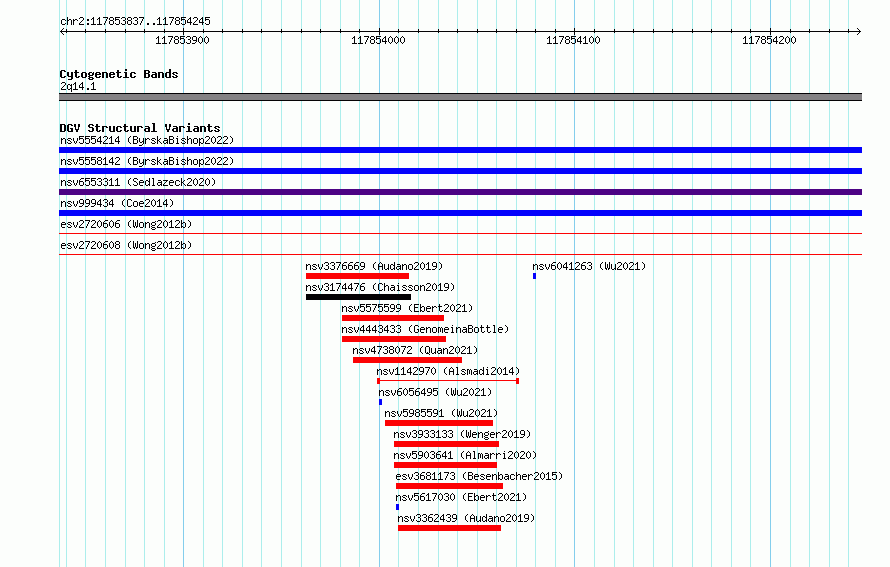
Task: Click the 2q14.1 band label
Action: pos(78,86)
